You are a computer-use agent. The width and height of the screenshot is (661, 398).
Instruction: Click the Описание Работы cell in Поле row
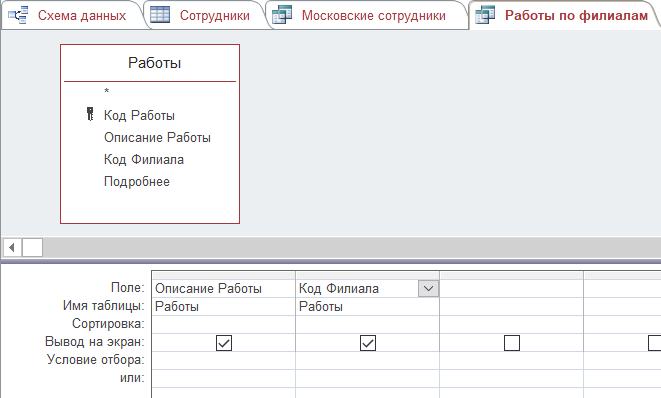[223, 288]
